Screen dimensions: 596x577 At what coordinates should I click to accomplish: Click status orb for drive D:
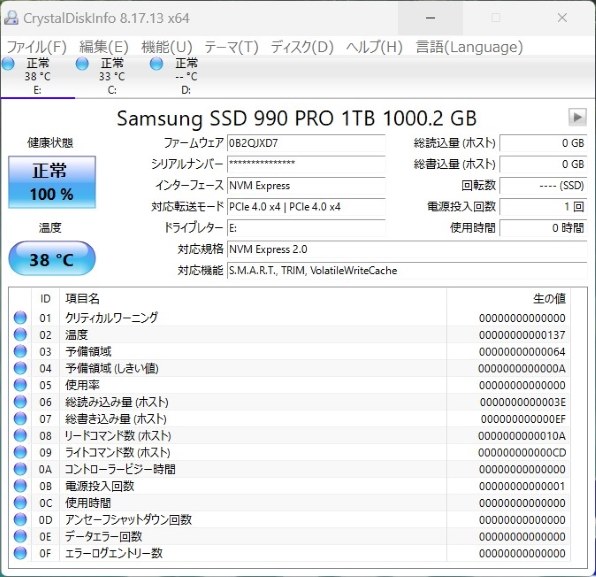tap(156, 64)
